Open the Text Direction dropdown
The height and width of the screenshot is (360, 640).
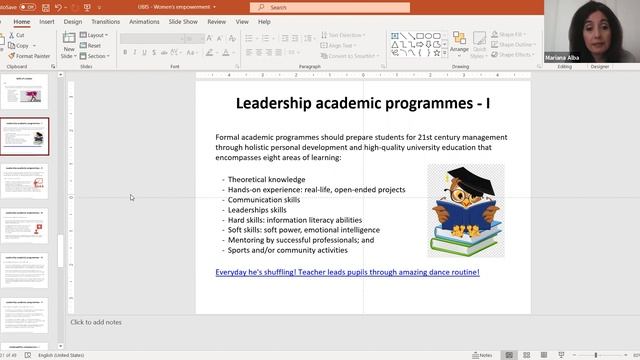343,35
